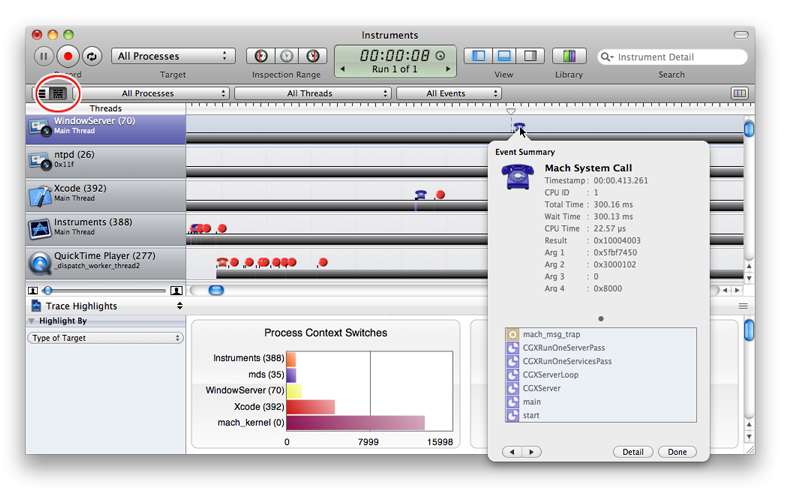Switch to the thread strategy view button

(x=59, y=93)
